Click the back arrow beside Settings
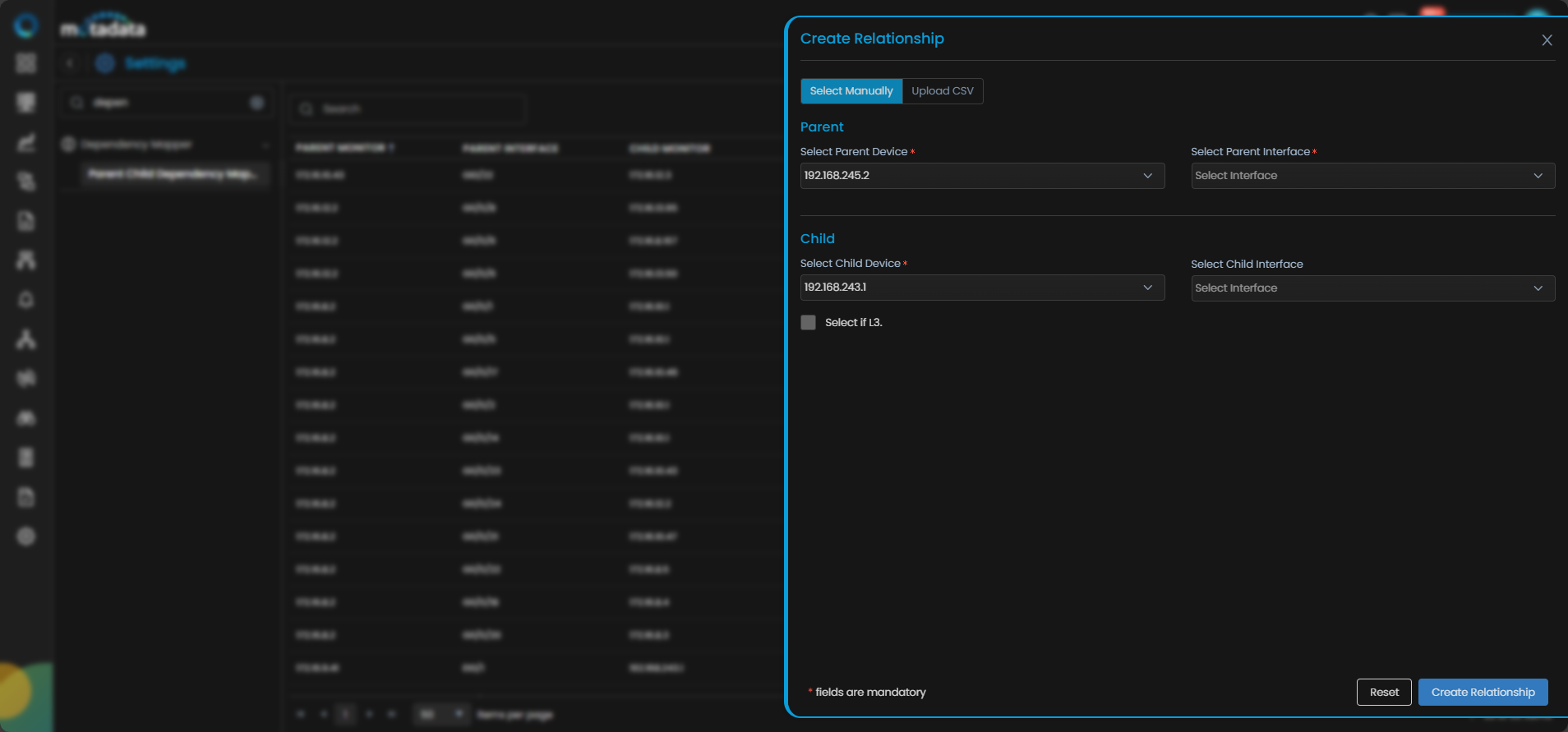 pos(71,63)
